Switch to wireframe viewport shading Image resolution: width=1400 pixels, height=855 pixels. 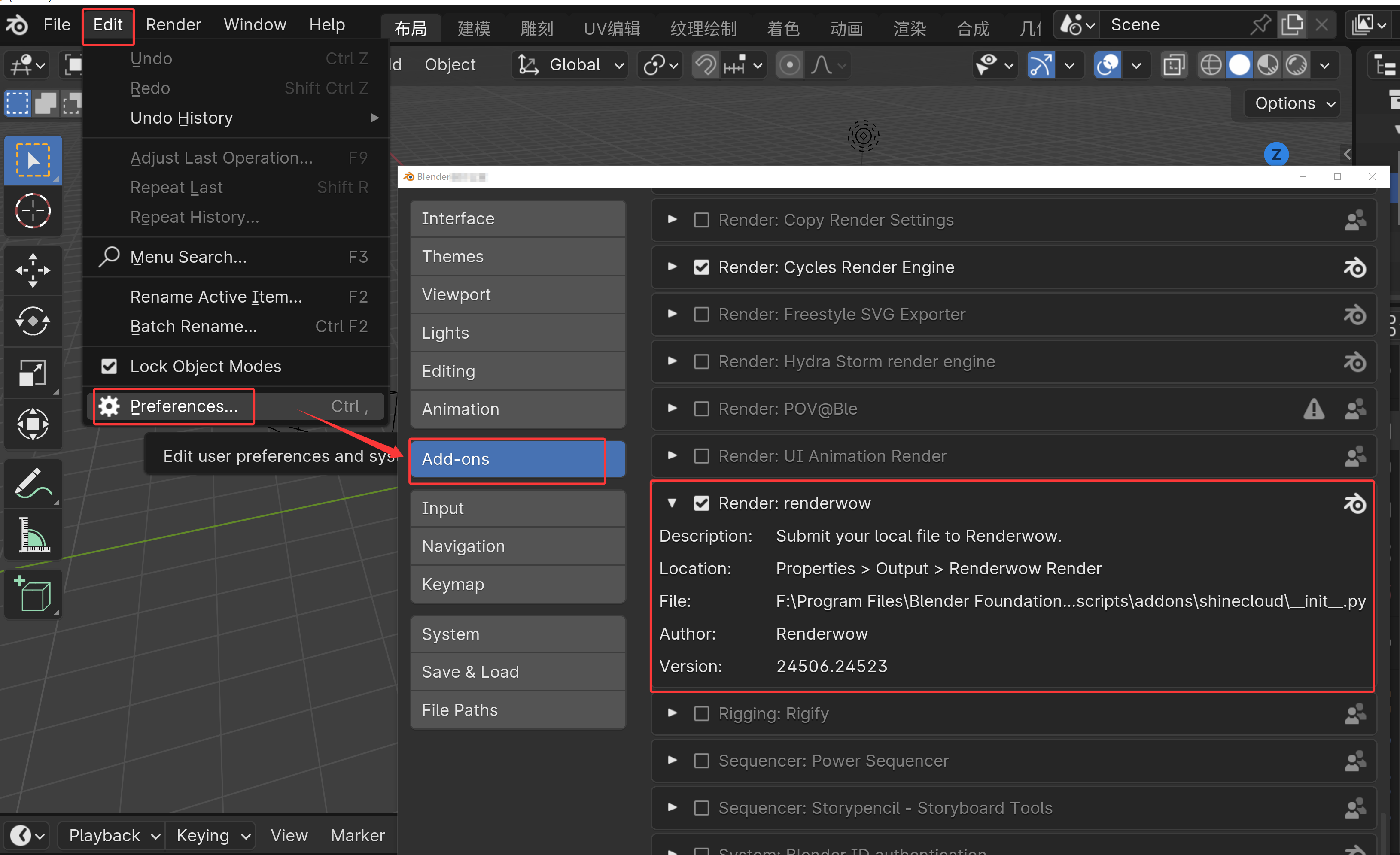tap(1211, 65)
